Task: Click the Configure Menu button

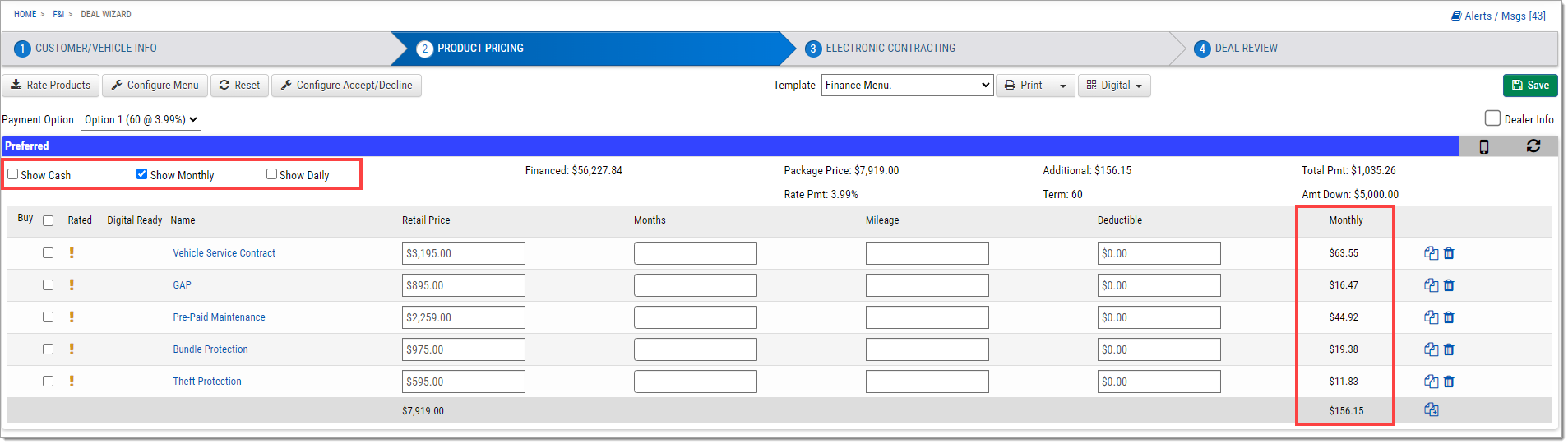Action: [155, 86]
